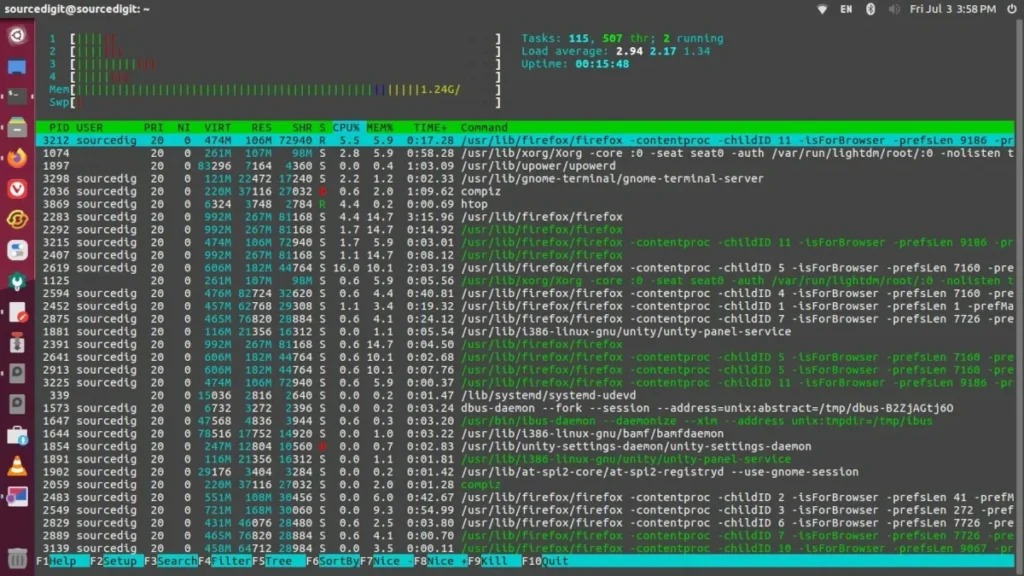The height and width of the screenshot is (576, 1024).
Task: Open the Ubuntu dash at the top of launcher
Action: [x=16, y=36]
